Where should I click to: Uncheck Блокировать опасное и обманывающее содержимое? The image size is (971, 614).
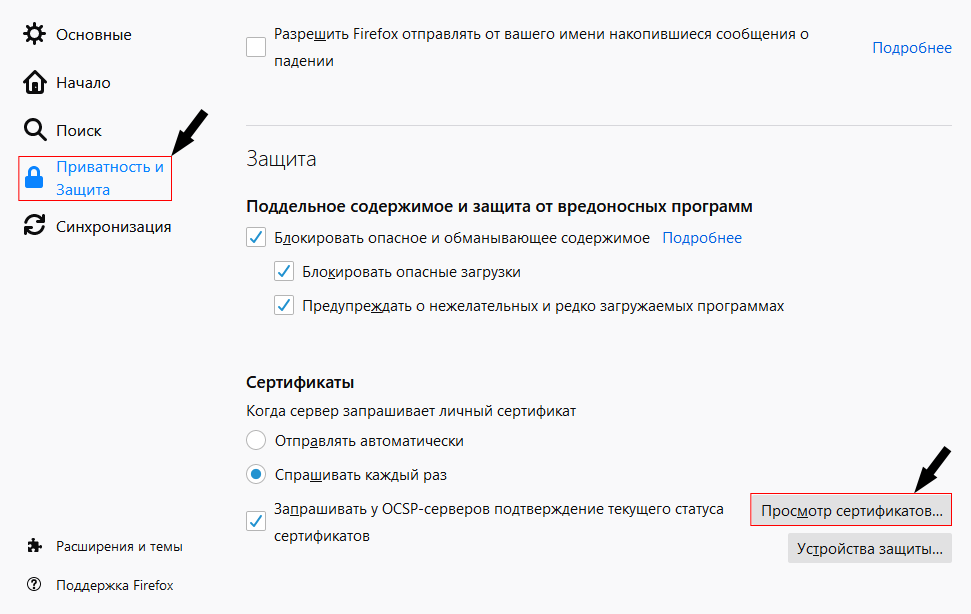click(x=256, y=237)
